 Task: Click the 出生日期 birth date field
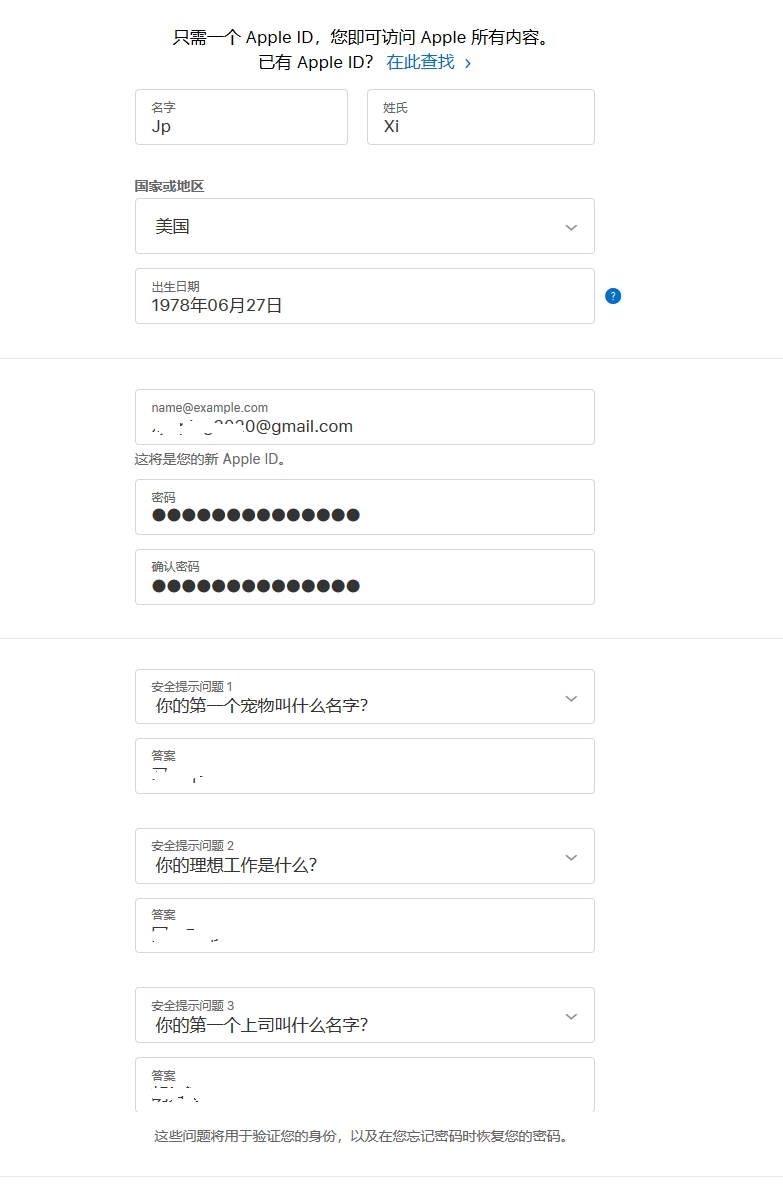point(365,296)
